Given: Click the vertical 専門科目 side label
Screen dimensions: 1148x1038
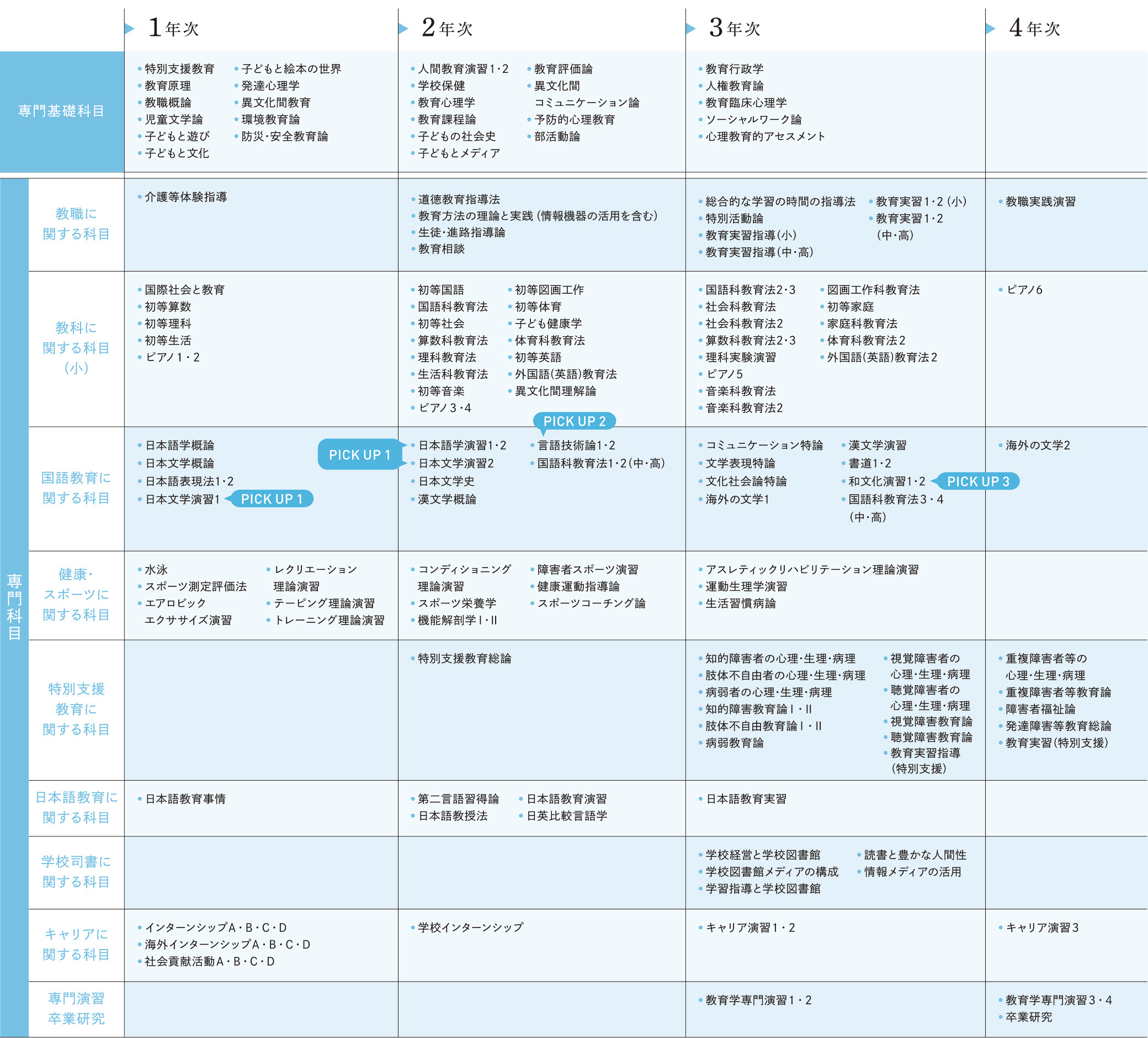Looking at the screenshot, I should pos(14,607).
